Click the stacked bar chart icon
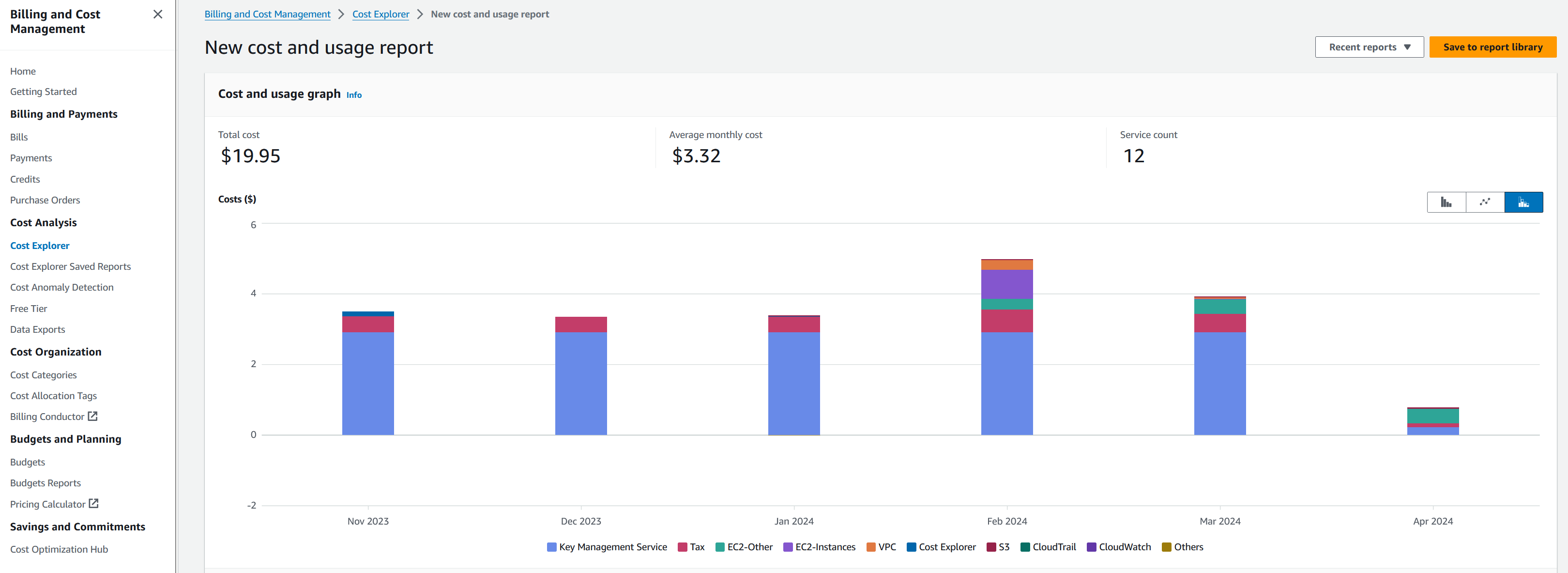This screenshot has width=1568, height=573. coord(1523,201)
